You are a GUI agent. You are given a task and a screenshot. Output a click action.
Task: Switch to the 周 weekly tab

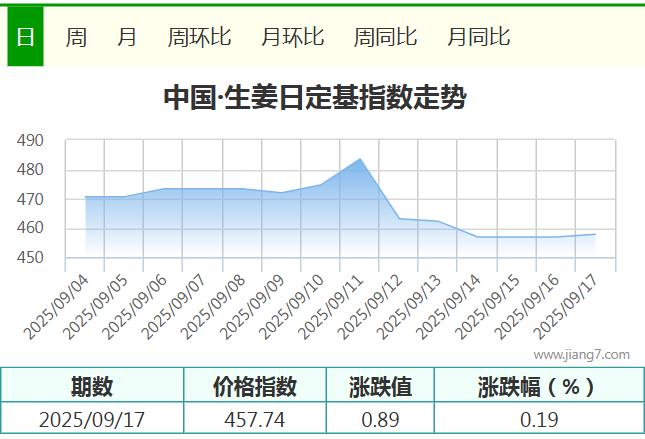76,37
